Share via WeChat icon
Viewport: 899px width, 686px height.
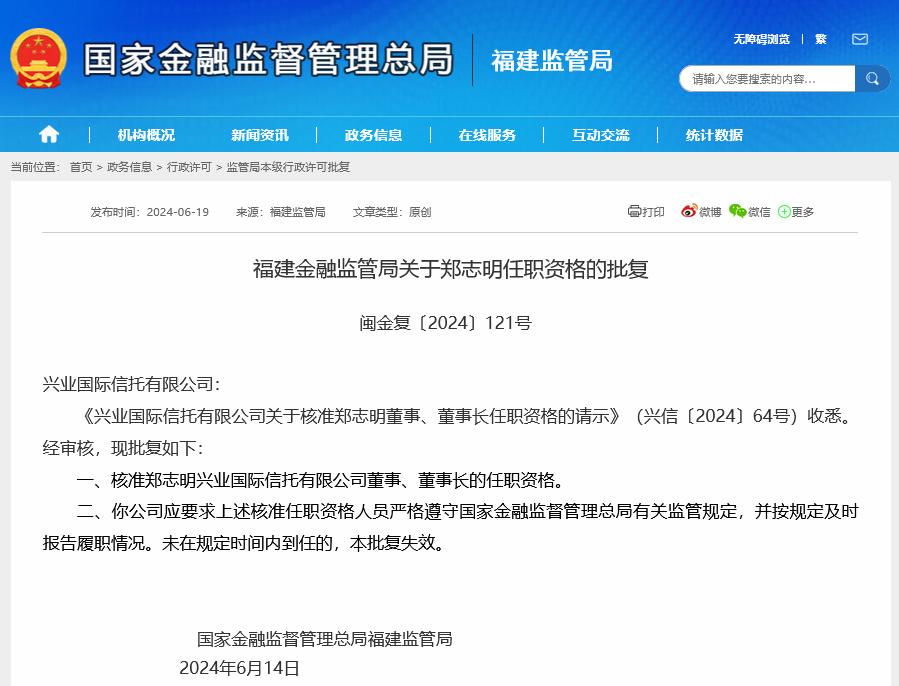pos(737,211)
